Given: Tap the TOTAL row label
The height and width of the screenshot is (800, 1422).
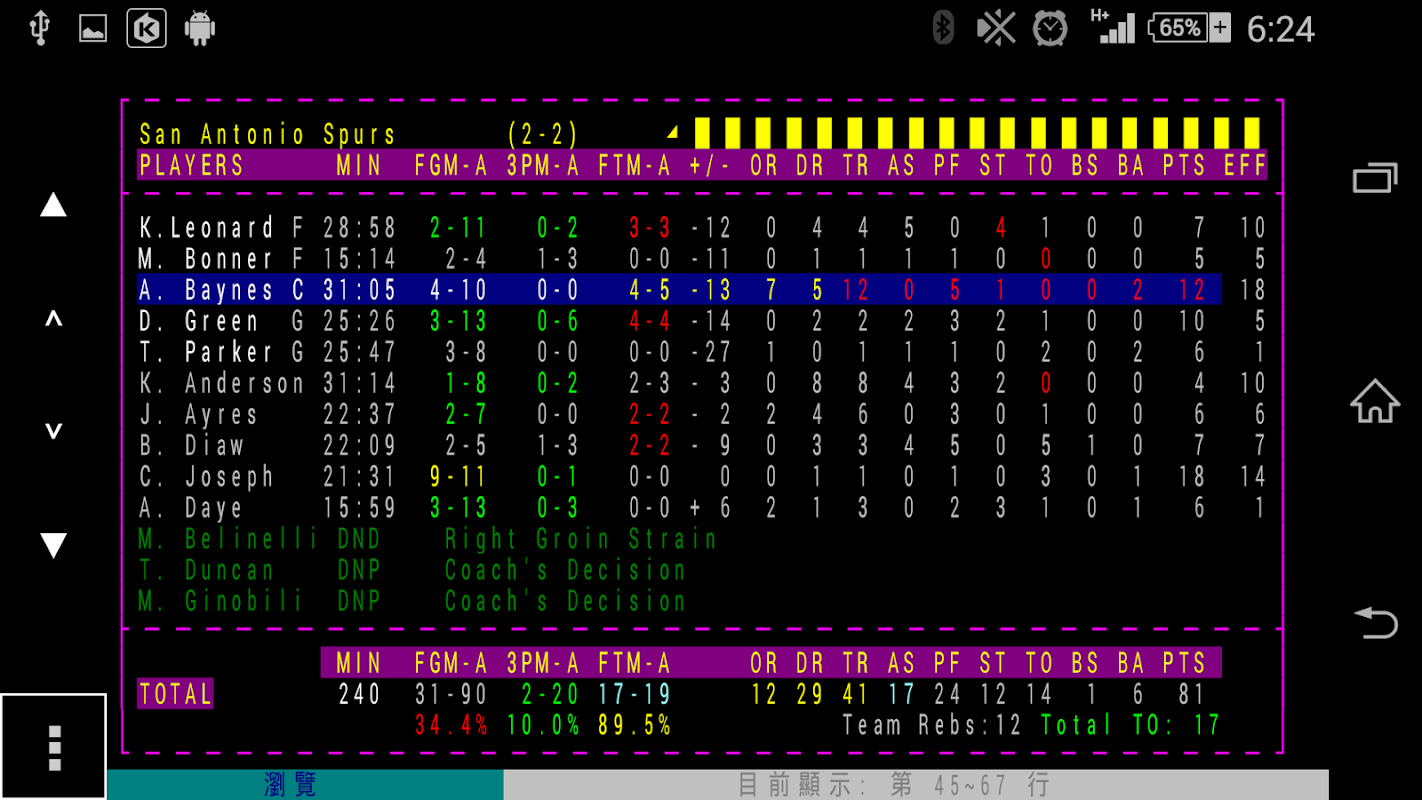Looking at the screenshot, I should (175, 694).
